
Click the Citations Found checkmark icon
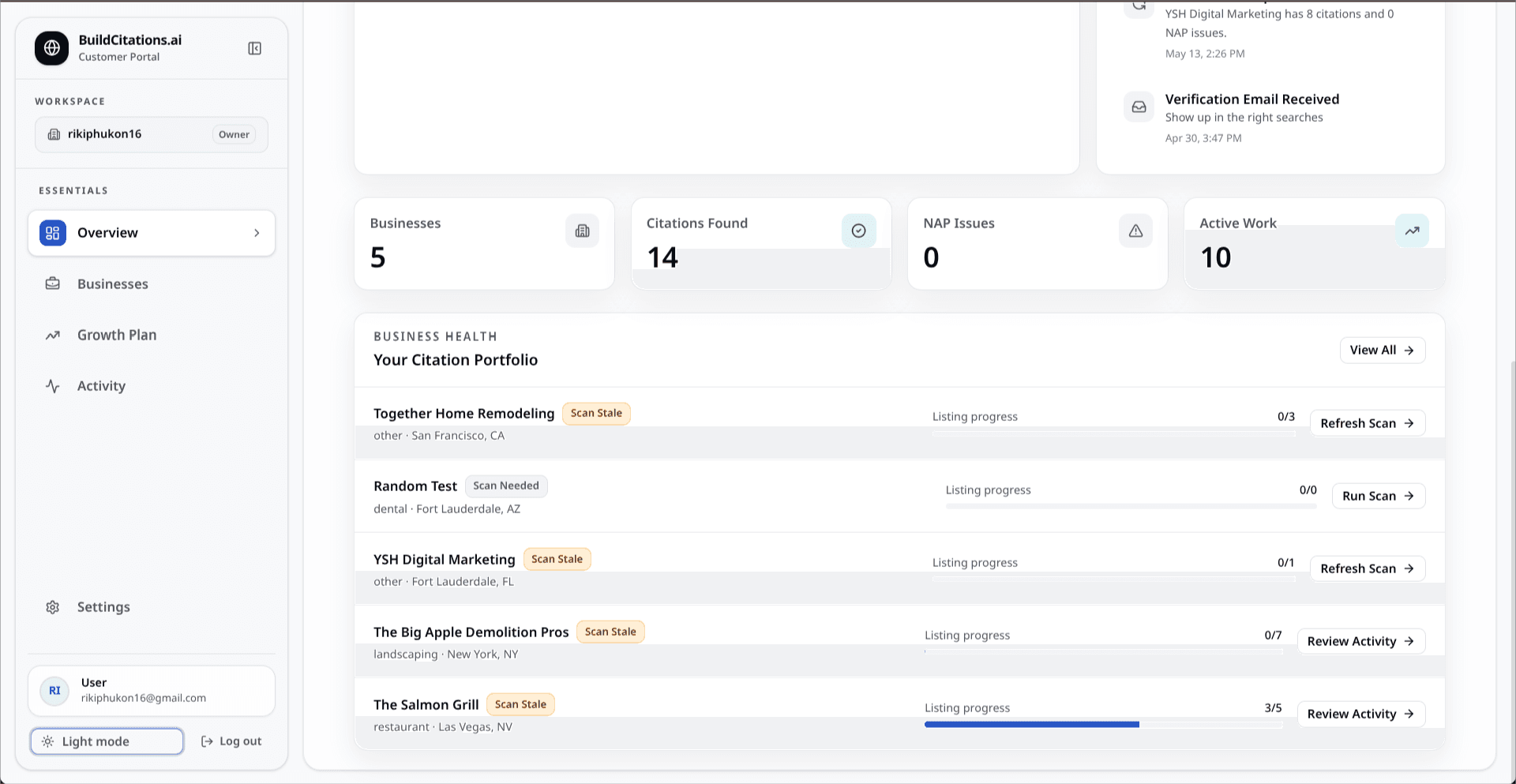(x=858, y=231)
